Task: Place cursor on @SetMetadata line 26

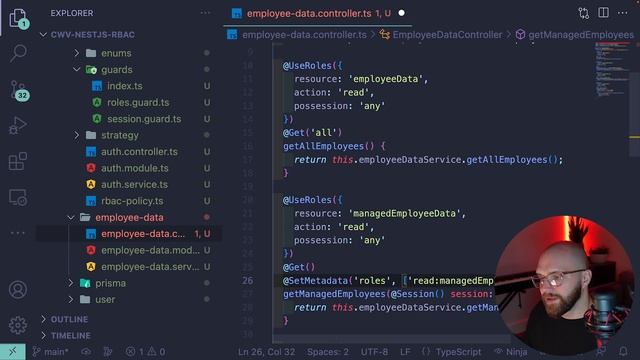Action: coord(388,281)
